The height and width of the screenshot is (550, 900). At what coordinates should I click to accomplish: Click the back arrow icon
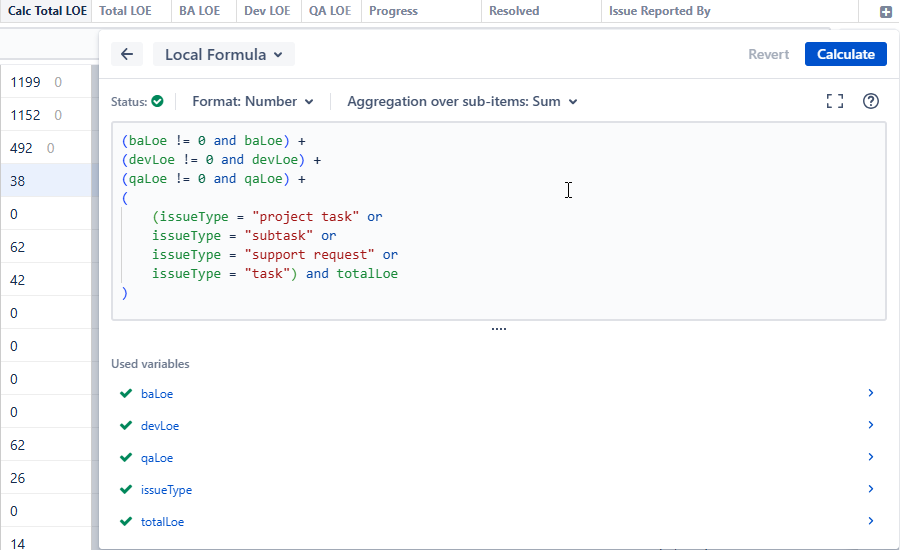pos(126,54)
